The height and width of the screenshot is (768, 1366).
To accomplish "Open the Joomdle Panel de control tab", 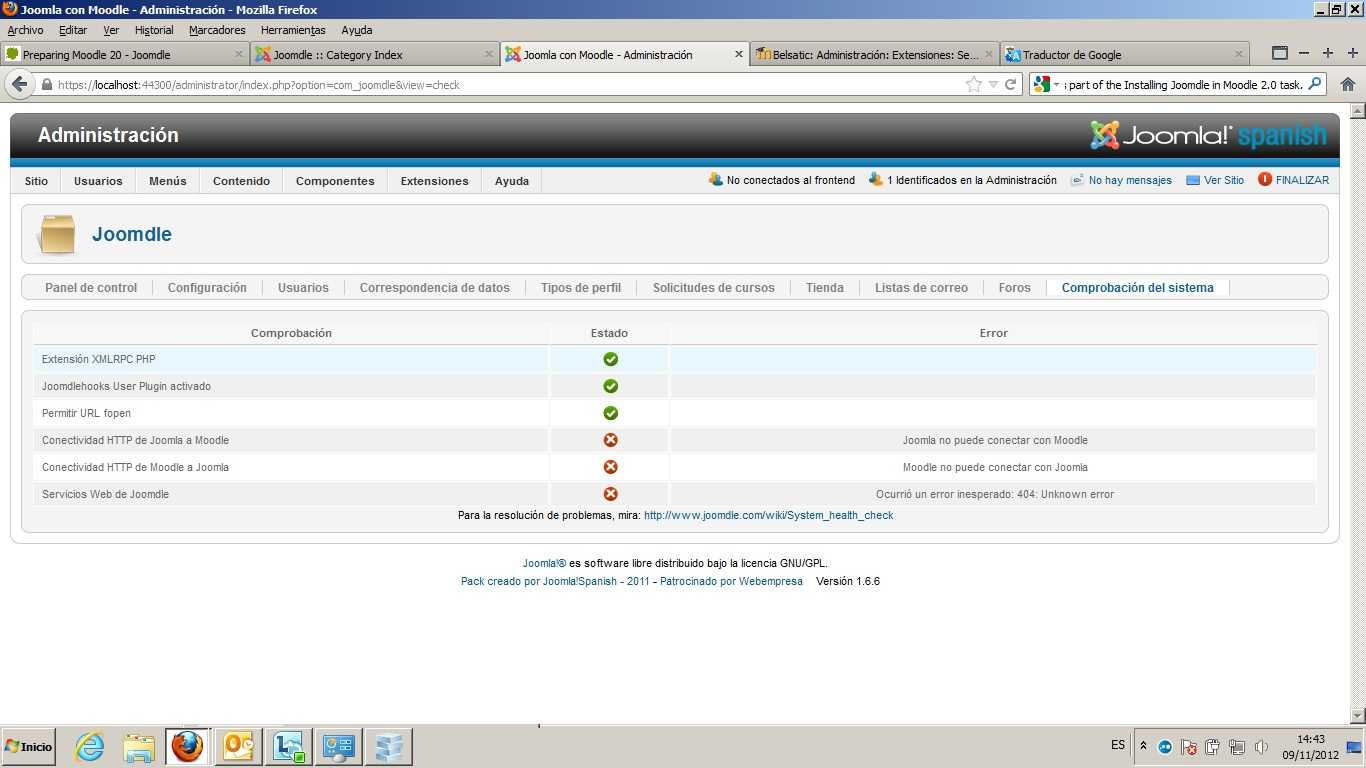I will point(91,288).
